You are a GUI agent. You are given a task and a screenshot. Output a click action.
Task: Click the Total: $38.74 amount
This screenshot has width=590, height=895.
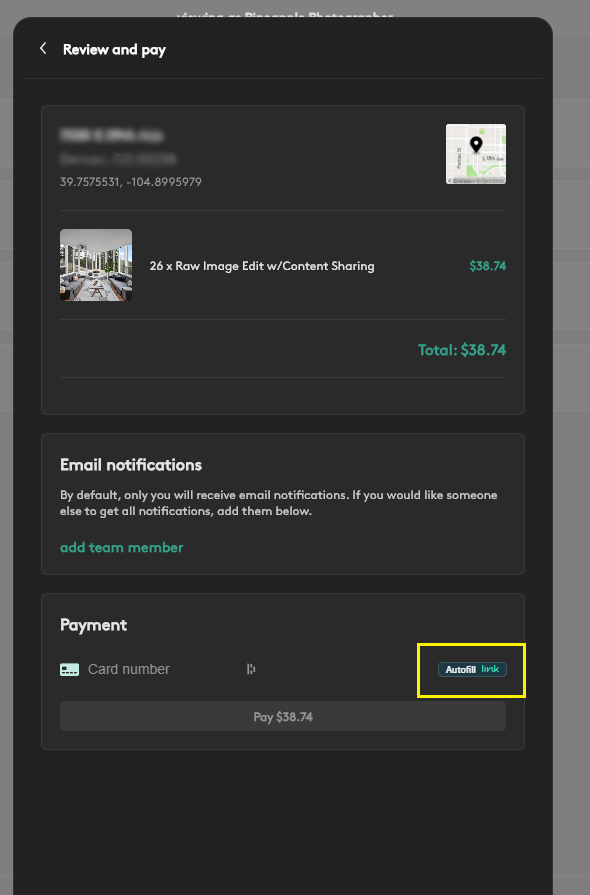tap(462, 350)
